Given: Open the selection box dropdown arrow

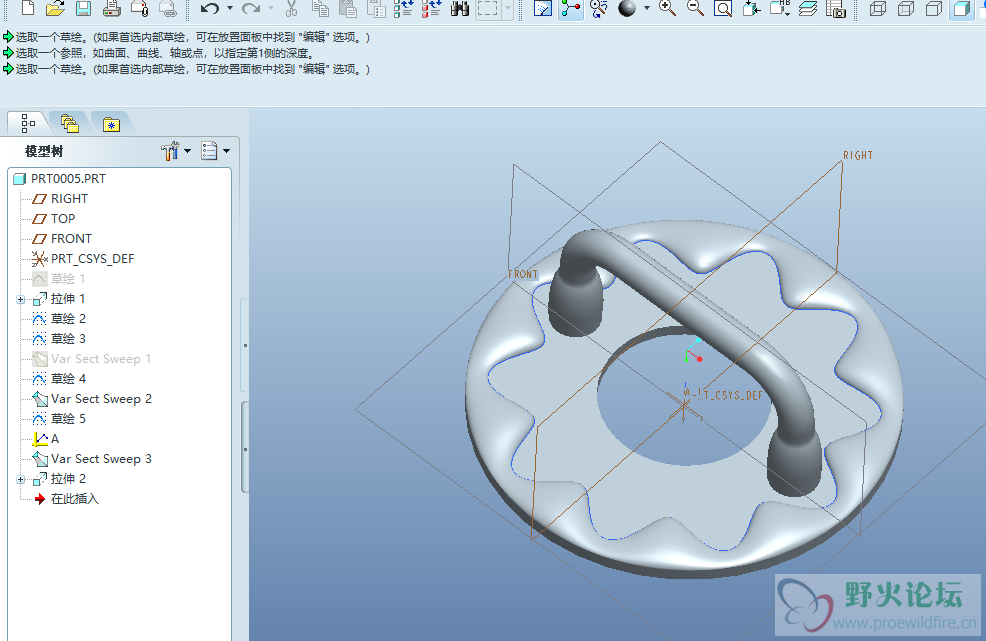Looking at the screenshot, I should tap(507, 8).
